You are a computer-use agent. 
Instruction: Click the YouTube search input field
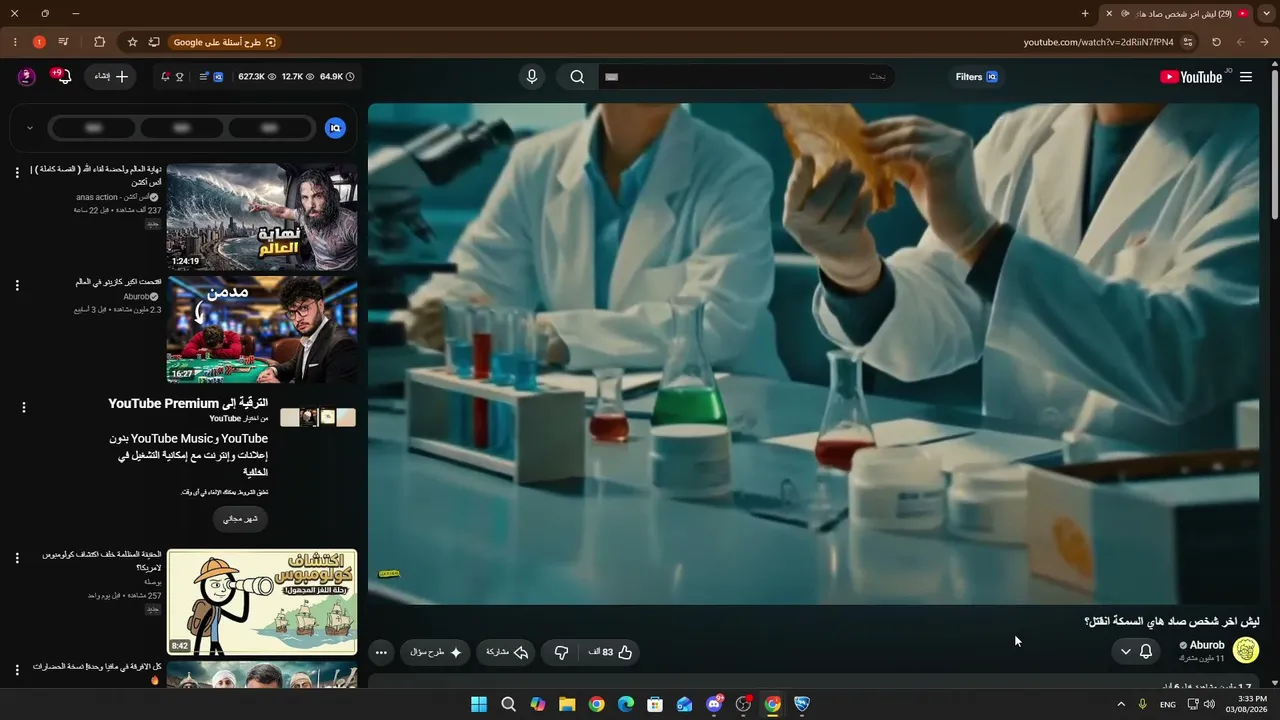coord(745,77)
